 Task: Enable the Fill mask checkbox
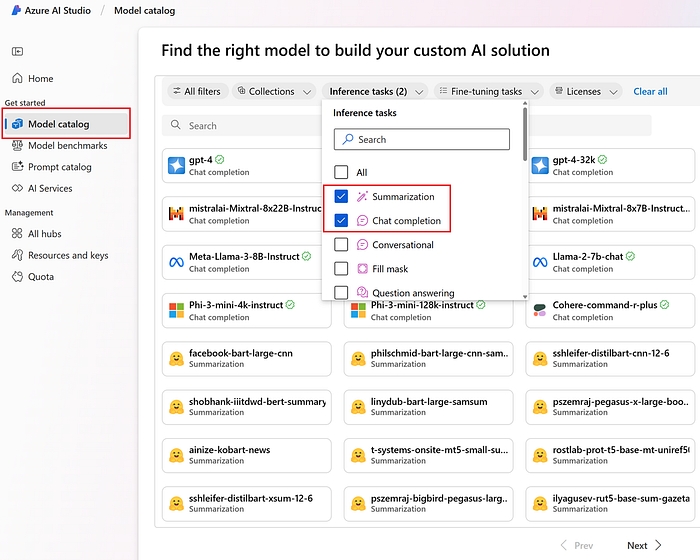[341, 269]
